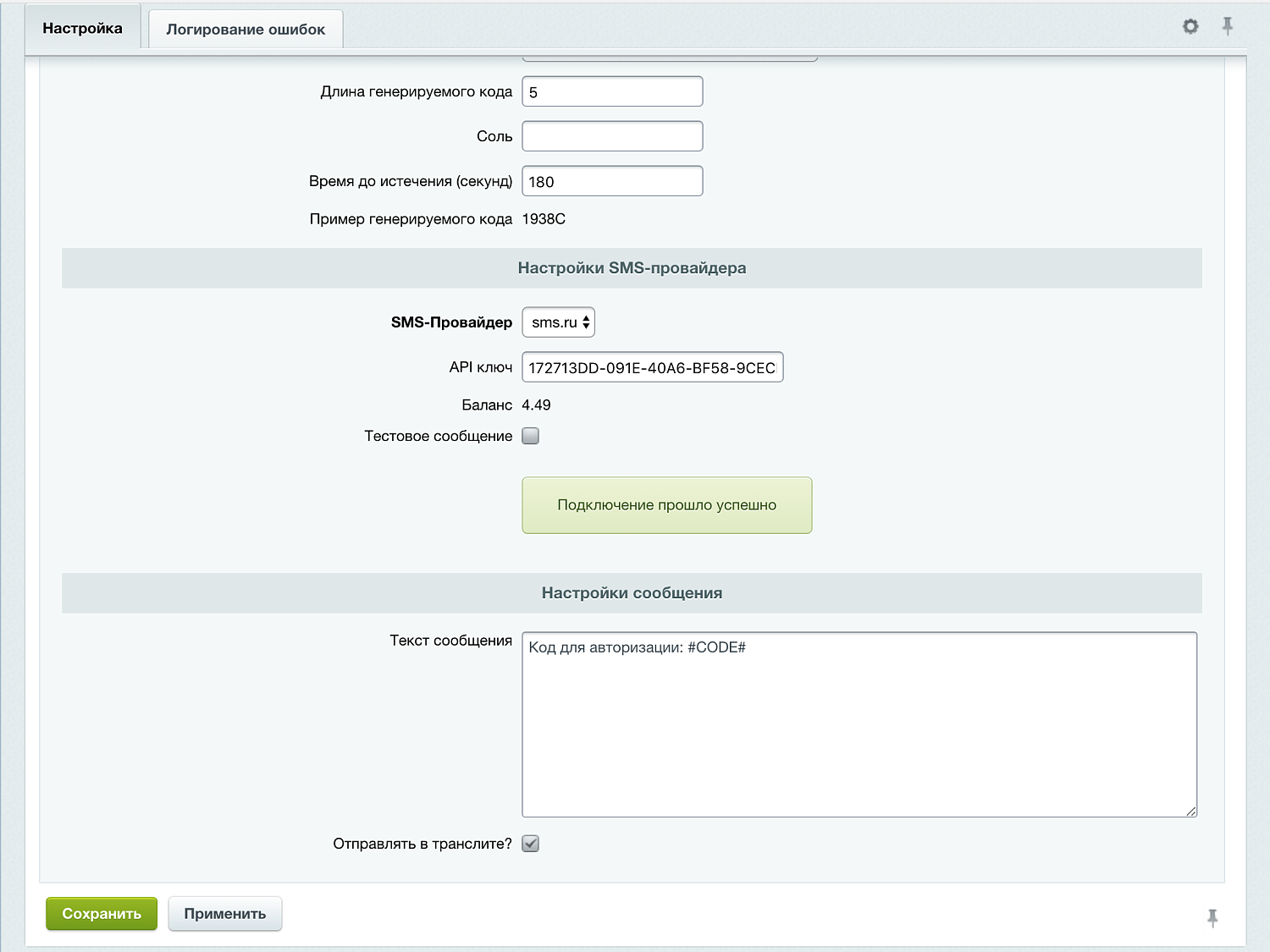The width and height of the screenshot is (1270, 952).
Task: Click the Подключение прошло успешно notice
Action: [667, 505]
